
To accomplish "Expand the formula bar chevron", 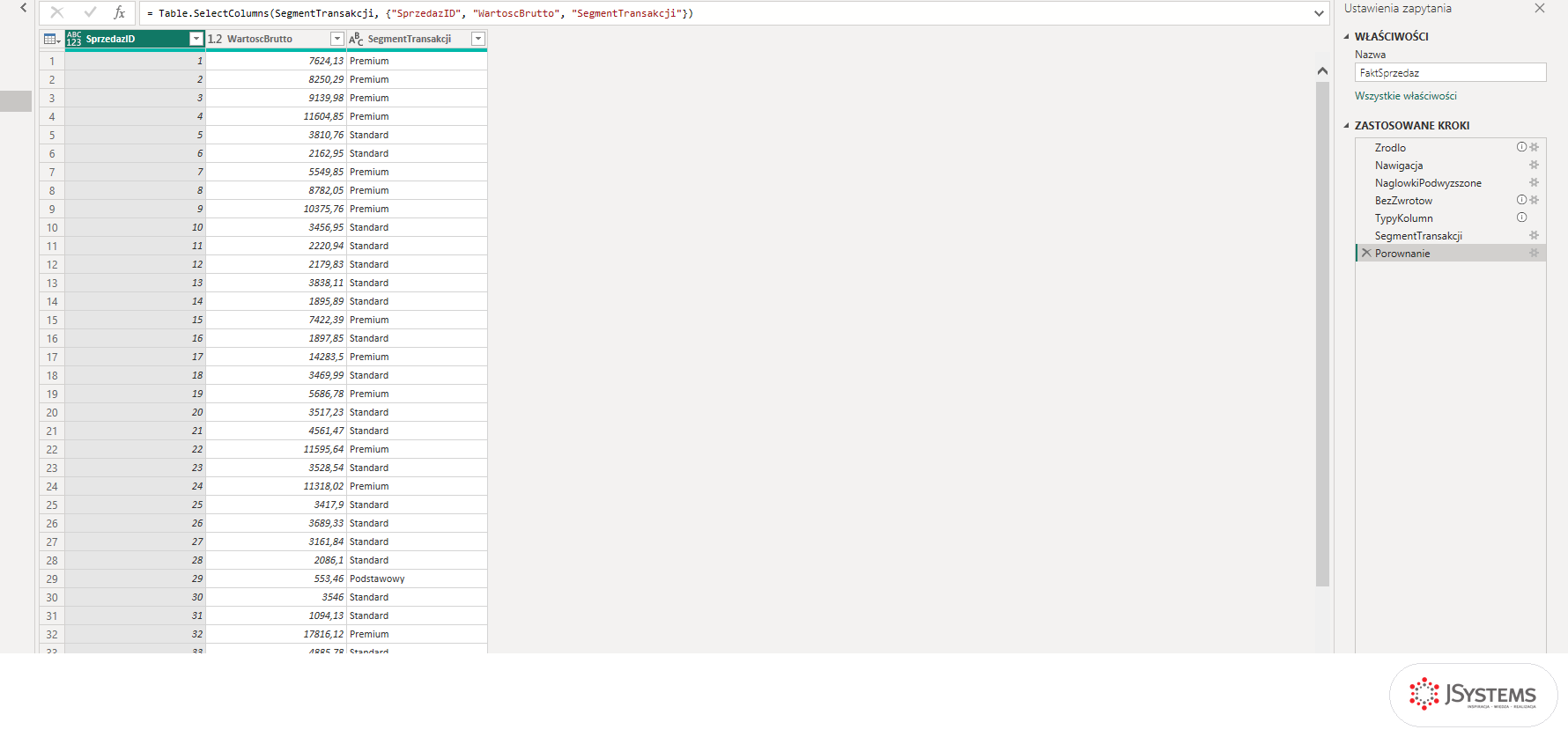I will pos(1319,13).
